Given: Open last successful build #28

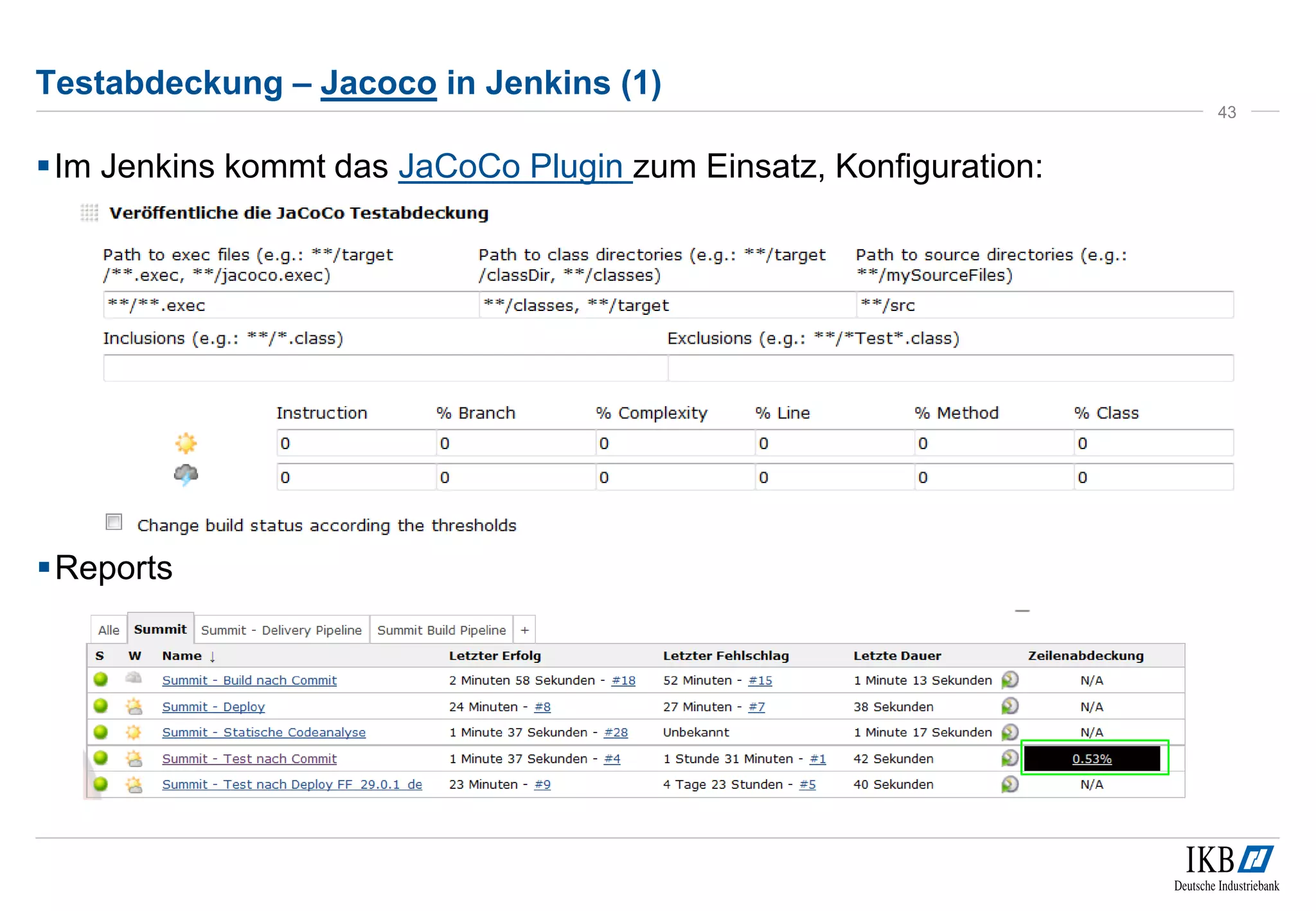Looking at the screenshot, I should pos(616,732).
